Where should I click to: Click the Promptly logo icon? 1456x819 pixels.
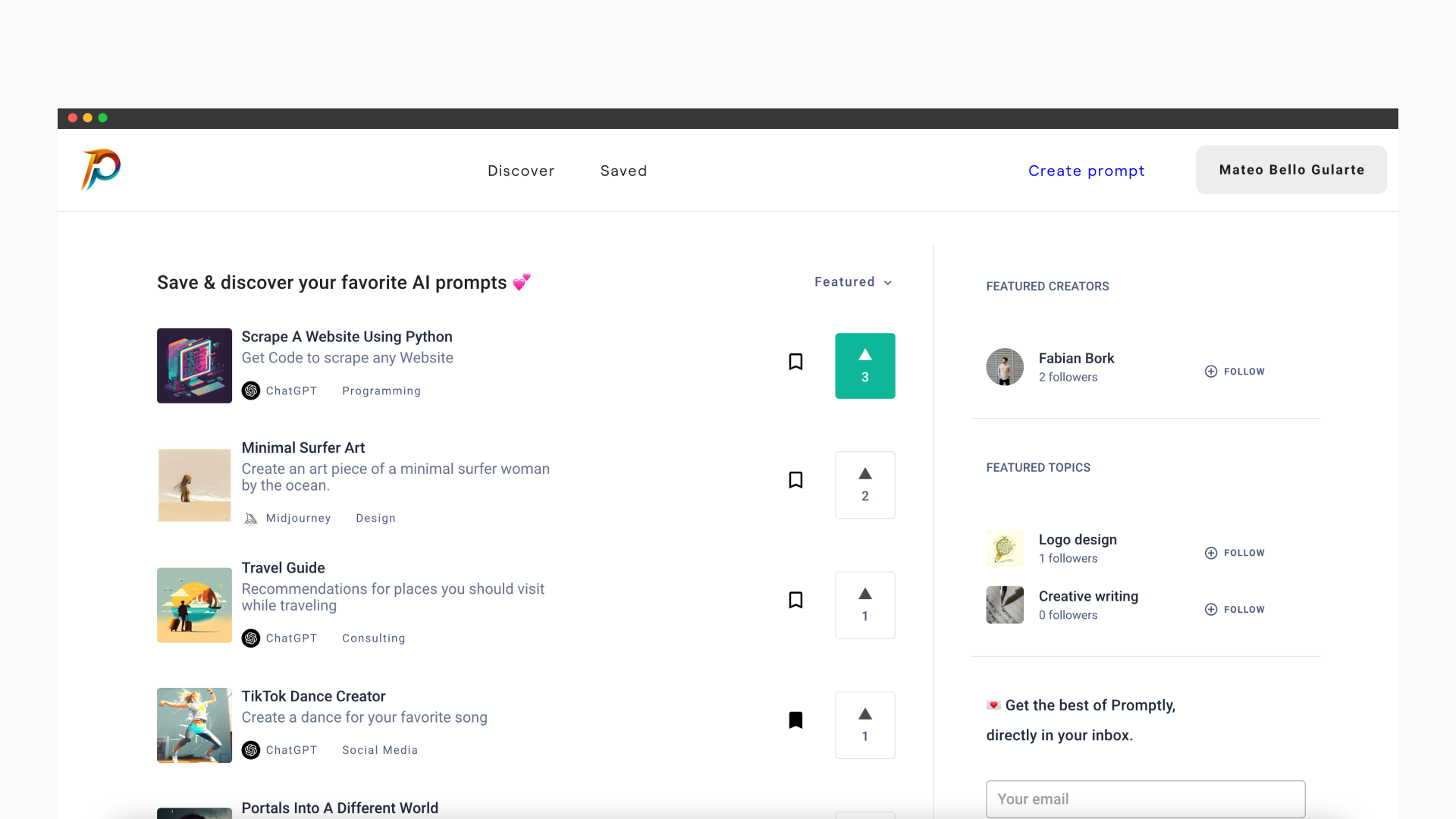(101, 169)
